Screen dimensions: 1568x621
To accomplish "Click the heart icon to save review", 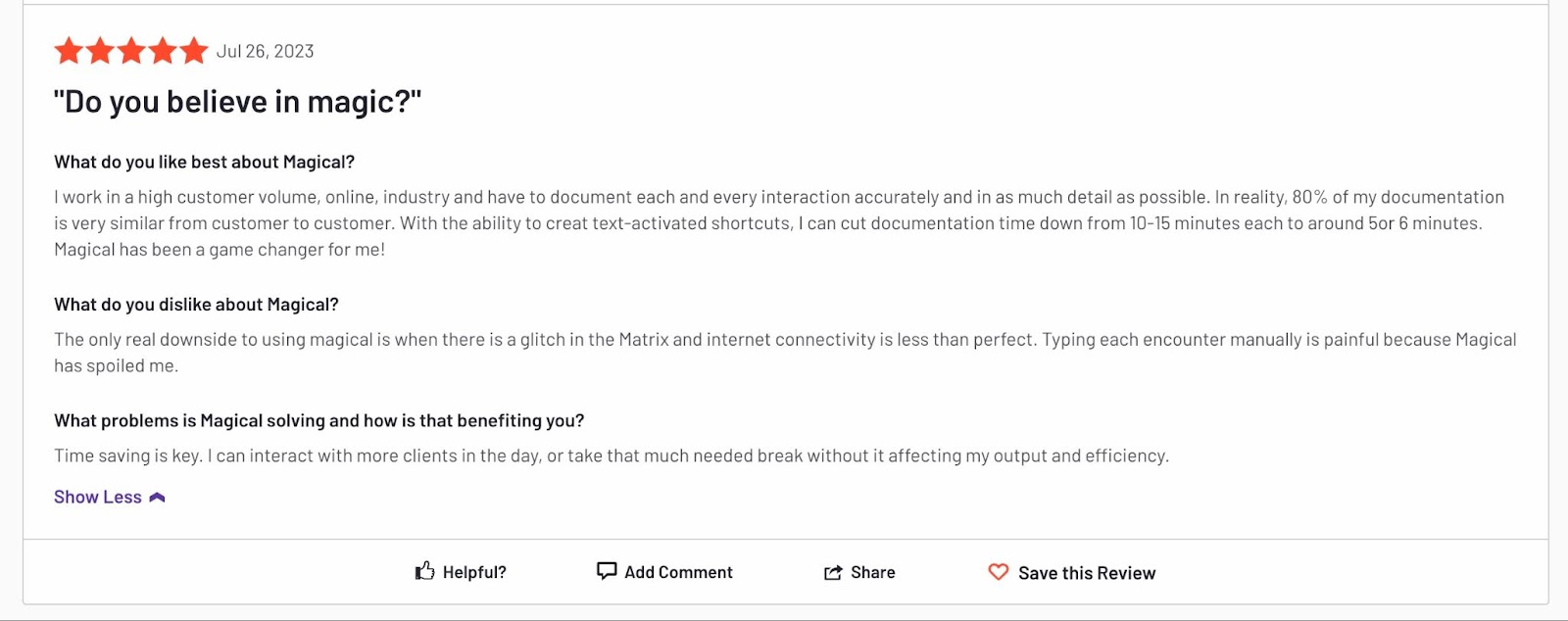I will (x=998, y=572).
